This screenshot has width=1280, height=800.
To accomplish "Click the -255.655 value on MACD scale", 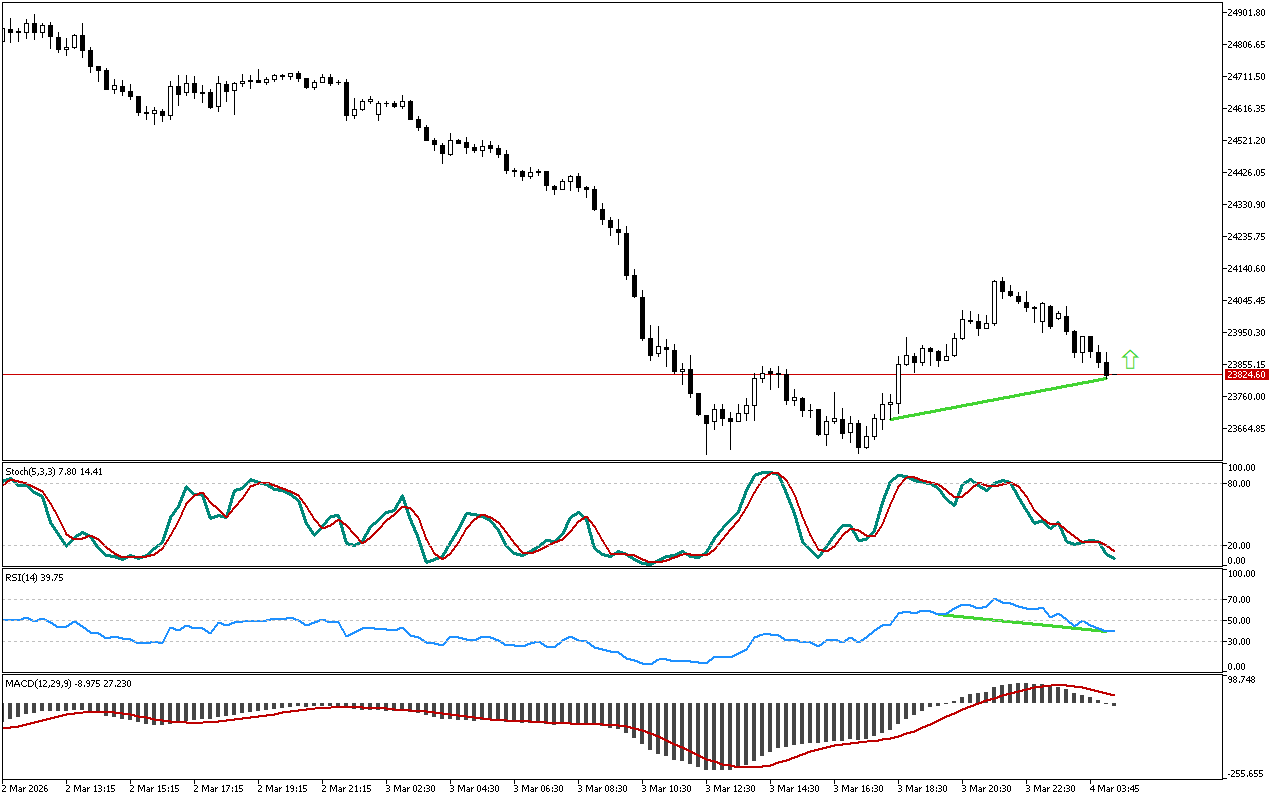I will pyautogui.click(x=1245, y=774).
